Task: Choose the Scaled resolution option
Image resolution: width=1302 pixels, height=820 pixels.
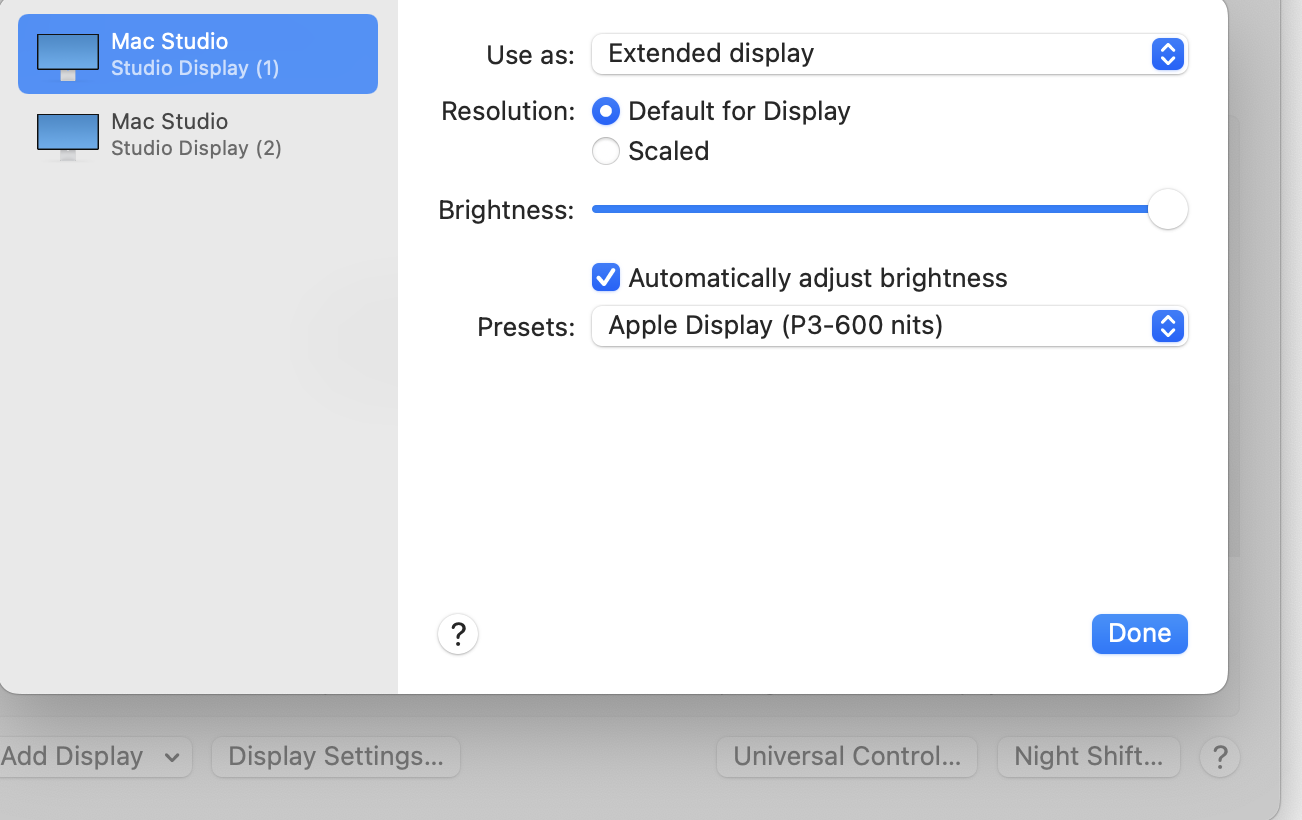Action: point(606,151)
